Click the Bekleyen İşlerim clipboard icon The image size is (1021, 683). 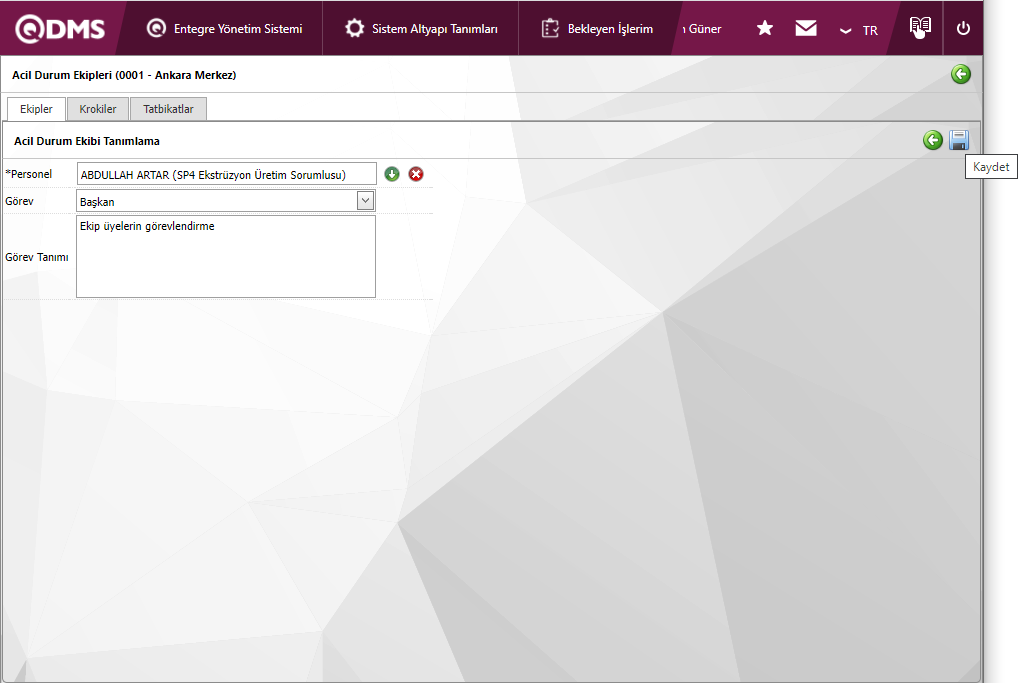point(550,28)
